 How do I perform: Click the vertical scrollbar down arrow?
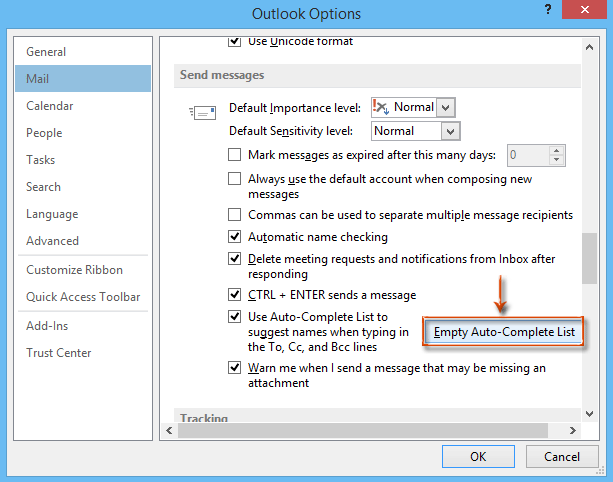tap(590, 414)
